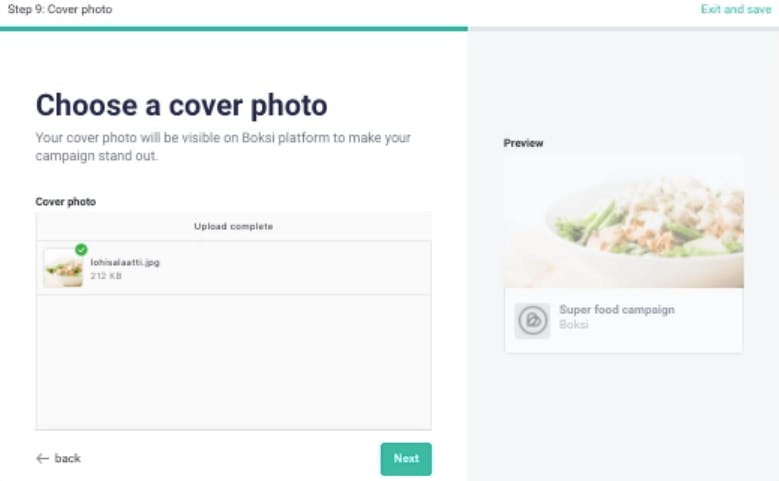Click the unfilled grey progress bar section

click(622, 29)
